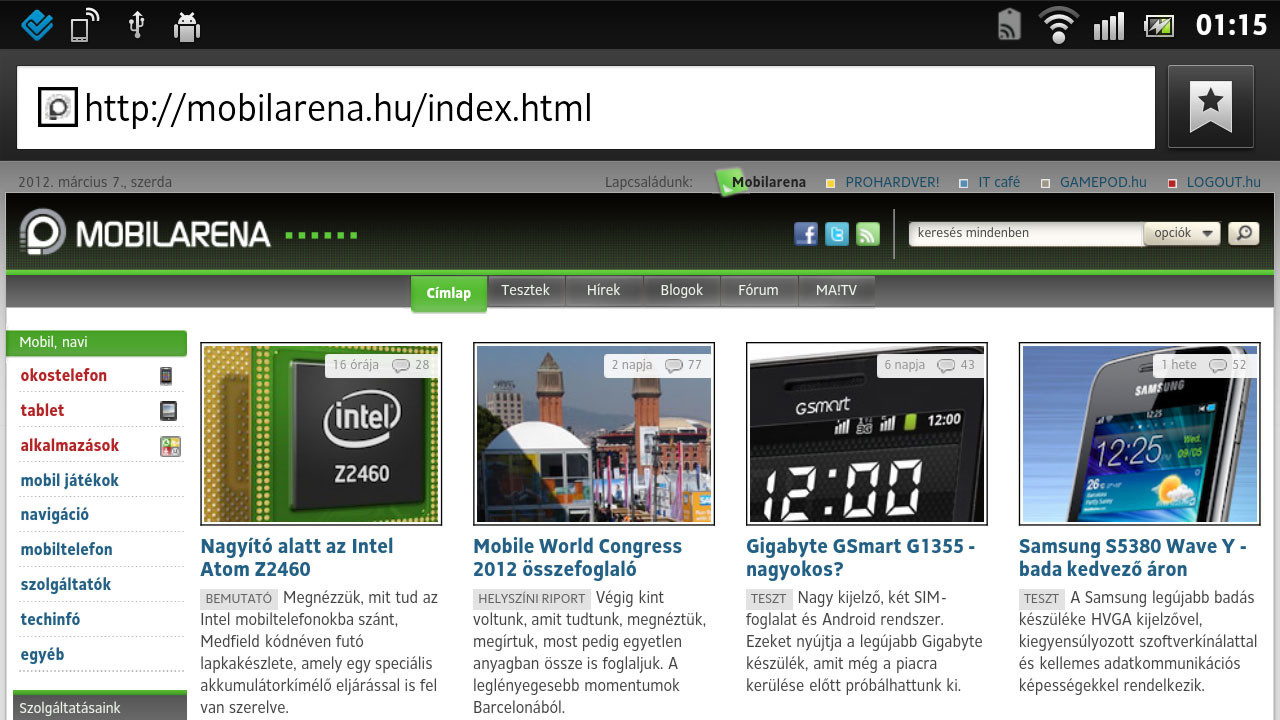Open Facebook page via header icon

tap(806, 234)
